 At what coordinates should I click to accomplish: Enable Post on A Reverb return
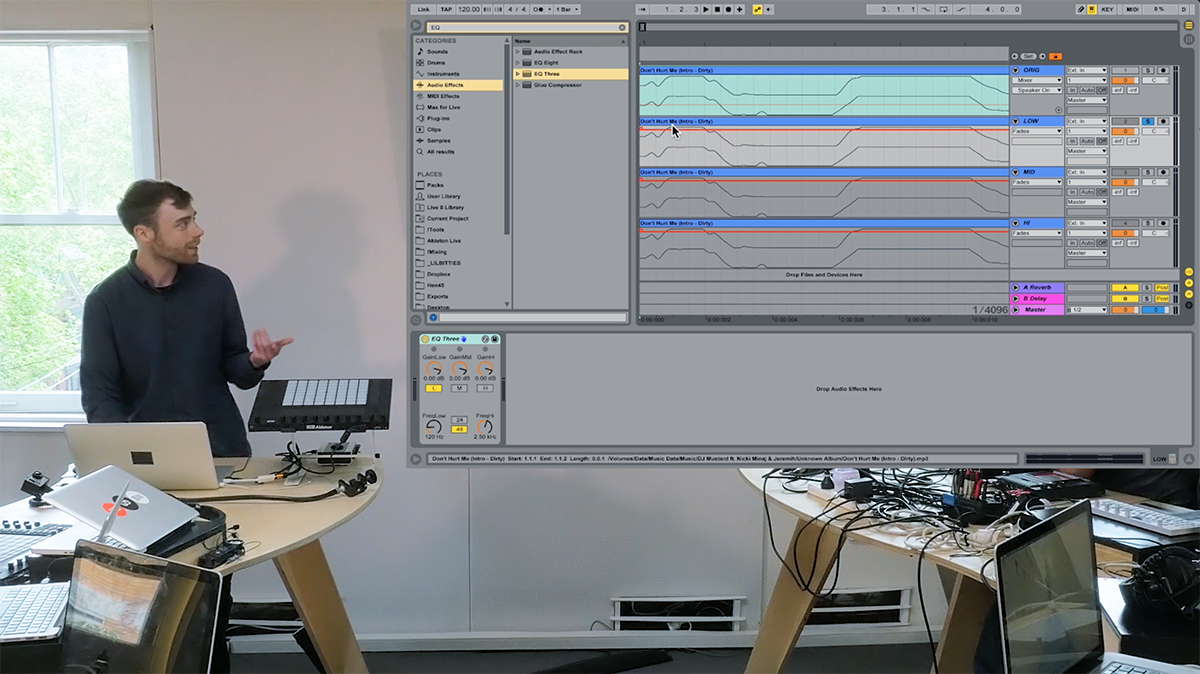(1162, 287)
